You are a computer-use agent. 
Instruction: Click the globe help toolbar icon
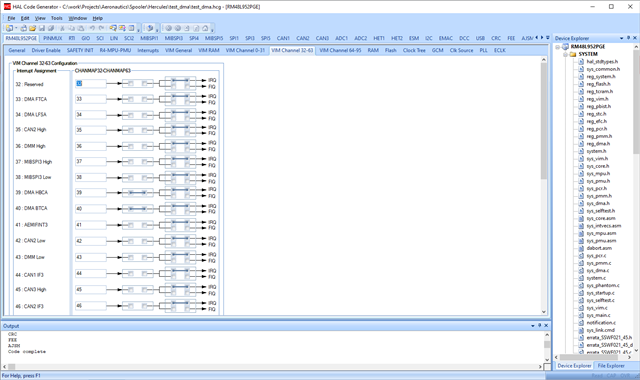point(150,28)
